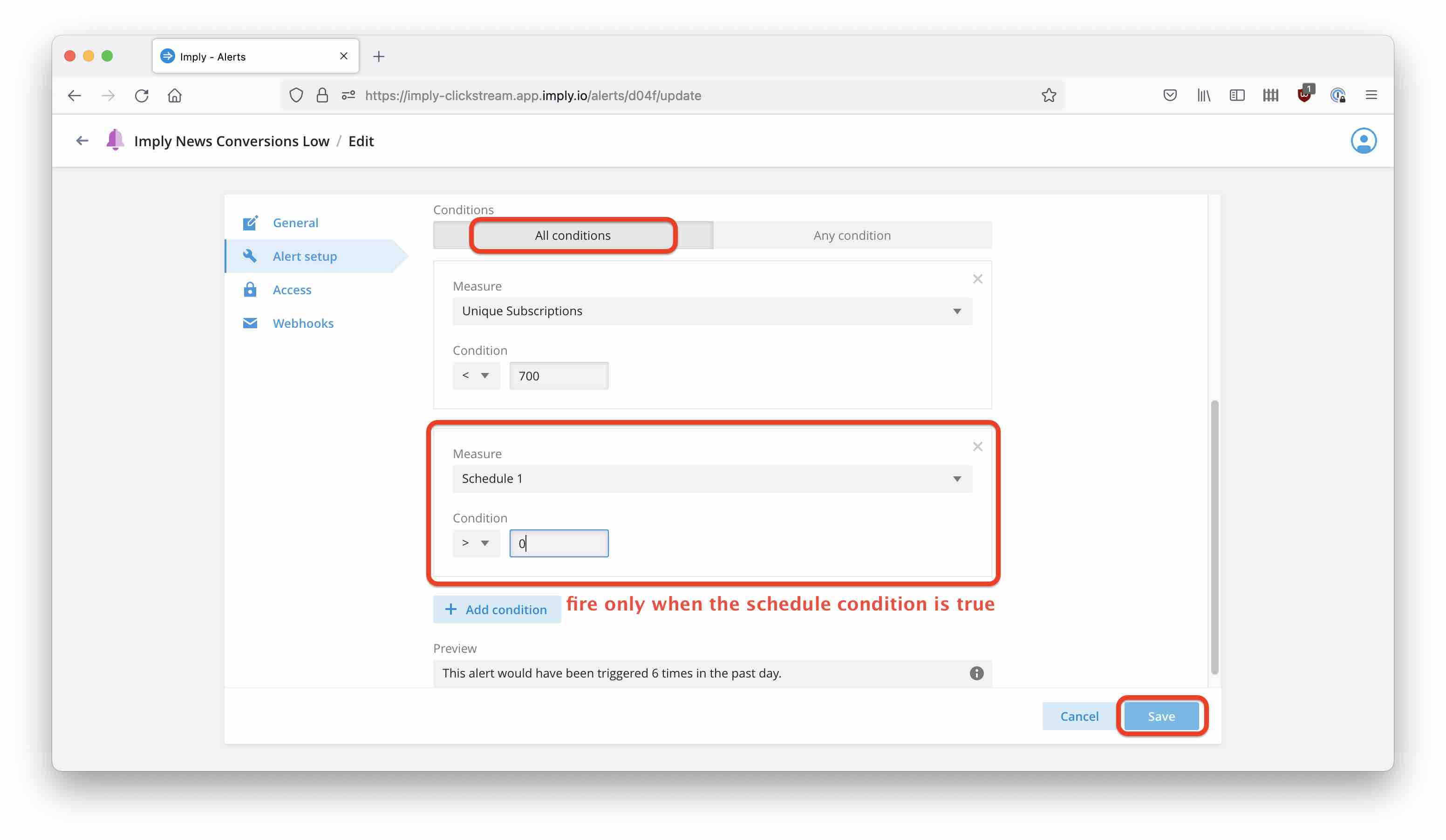This screenshot has height=840, width=1446.
Task: Click the 700 threshold input field
Action: click(558, 376)
